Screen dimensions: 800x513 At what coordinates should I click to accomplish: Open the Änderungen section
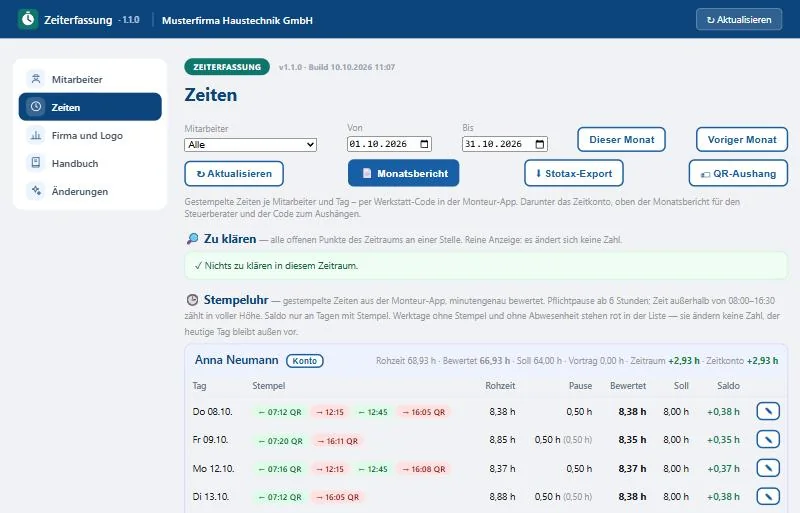click(90, 191)
